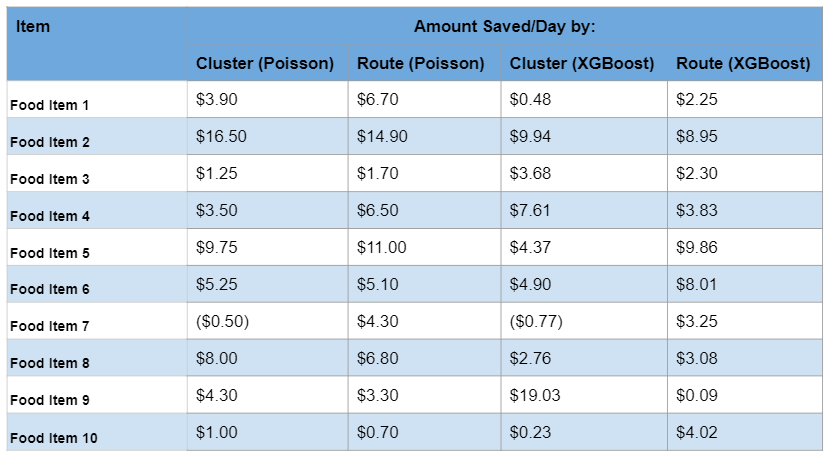This screenshot has height=457, width=829.
Task: Select the $7.61 cell in Food Item 4 row
Action: pyautogui.click(x=531, y=211)
